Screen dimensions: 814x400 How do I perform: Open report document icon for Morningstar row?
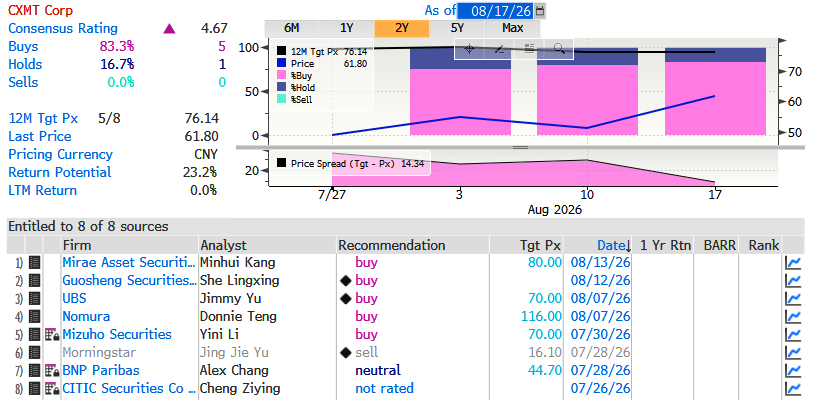(x=34, y=353)
